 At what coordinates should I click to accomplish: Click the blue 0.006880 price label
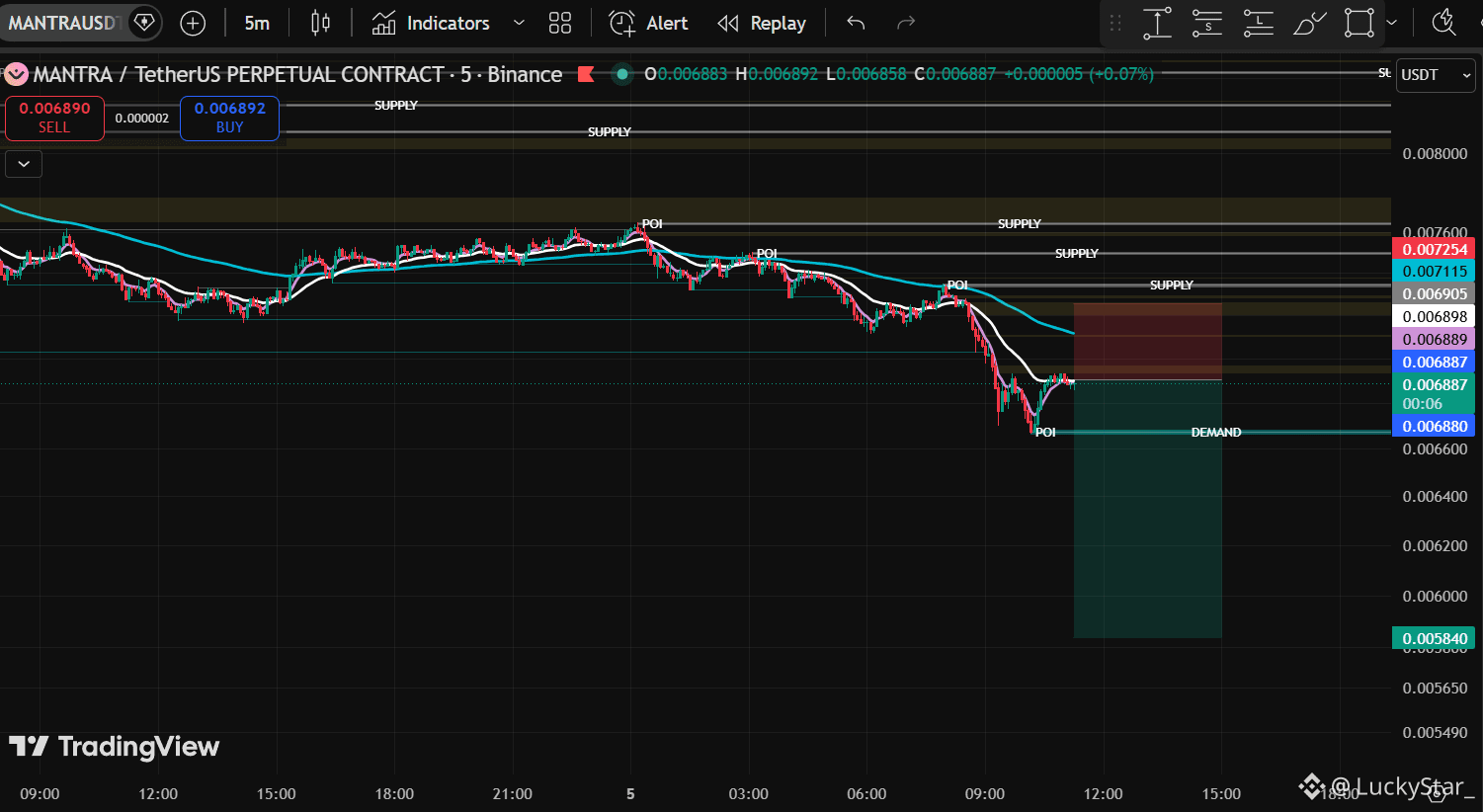tap(1434, 427)
